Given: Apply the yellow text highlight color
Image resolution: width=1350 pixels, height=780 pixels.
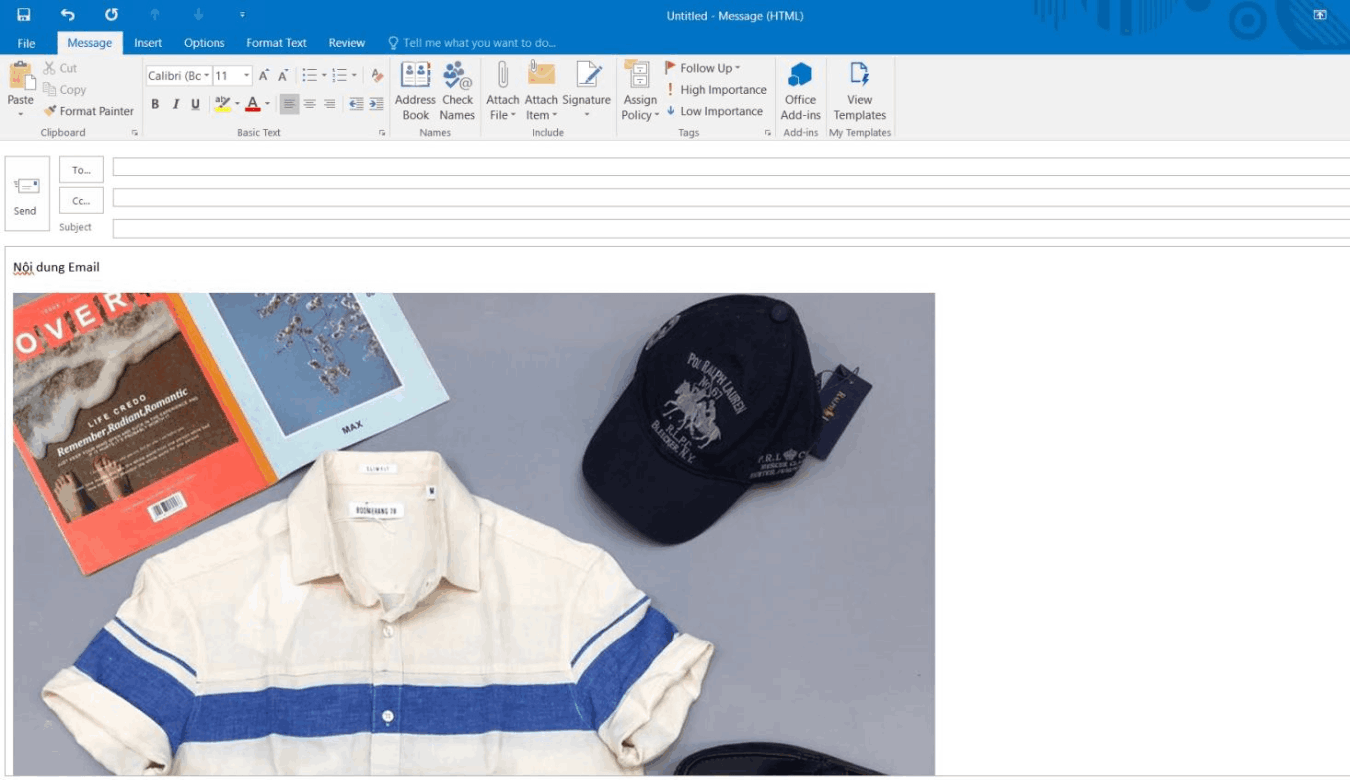Looking at the screenshot, I should [222, 104].
